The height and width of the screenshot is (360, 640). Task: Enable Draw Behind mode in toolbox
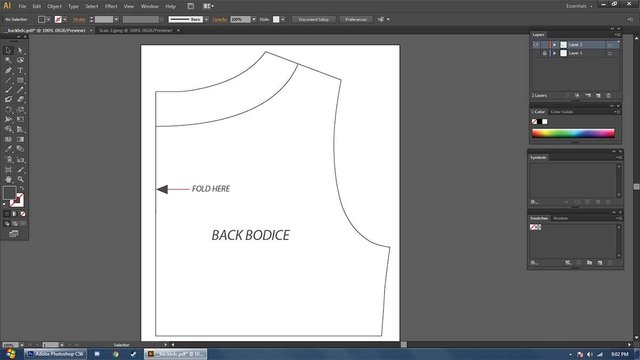pos(15,224)
